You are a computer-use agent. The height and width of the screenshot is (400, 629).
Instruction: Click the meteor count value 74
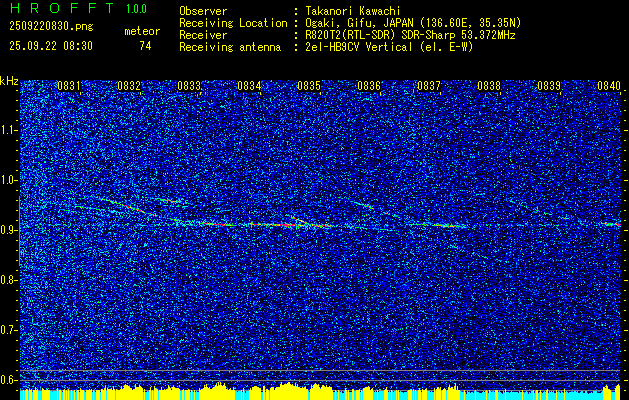click(x=145, y=46)
